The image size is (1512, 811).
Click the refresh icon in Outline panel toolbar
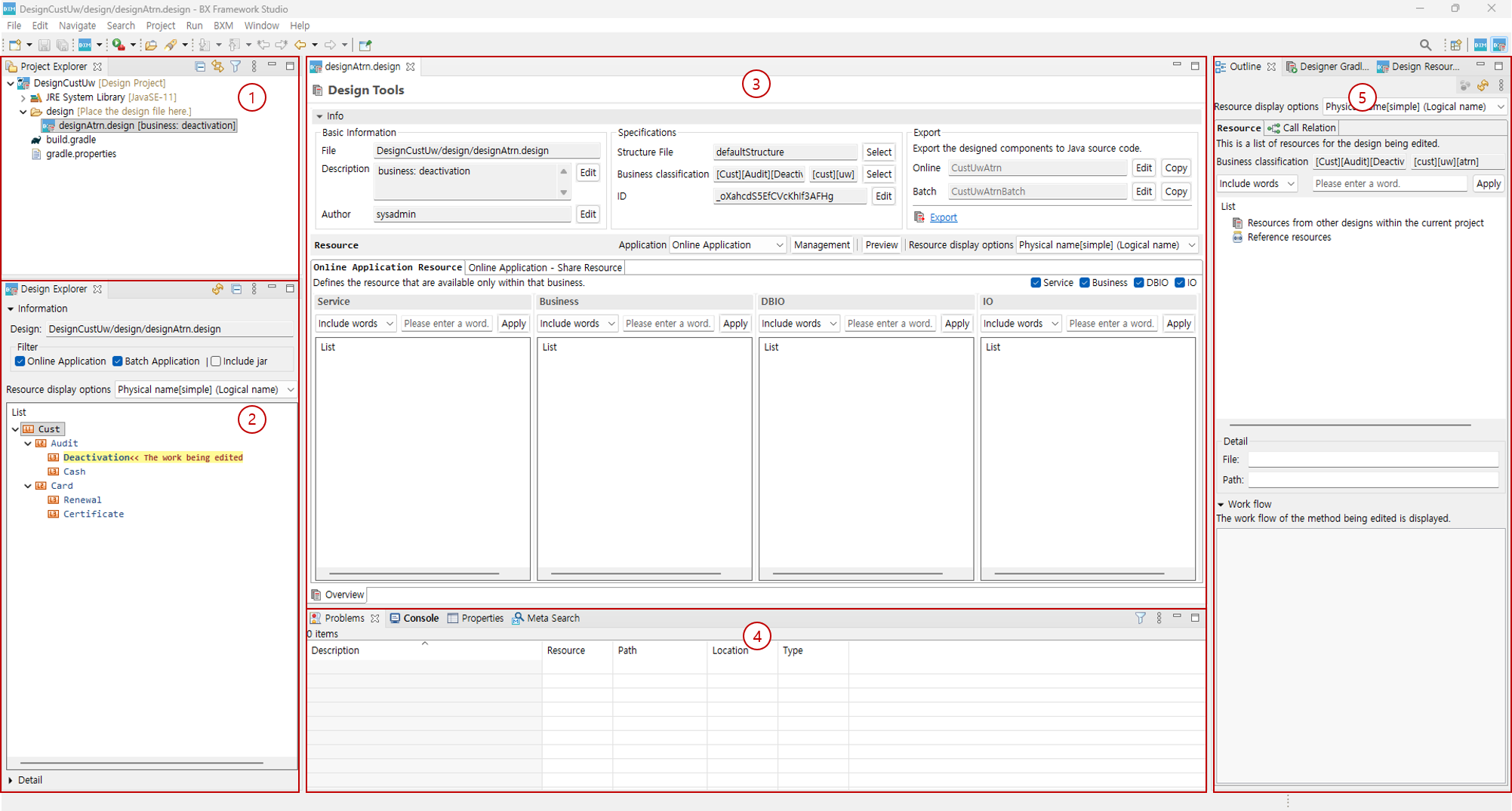tap(1483, 86)
